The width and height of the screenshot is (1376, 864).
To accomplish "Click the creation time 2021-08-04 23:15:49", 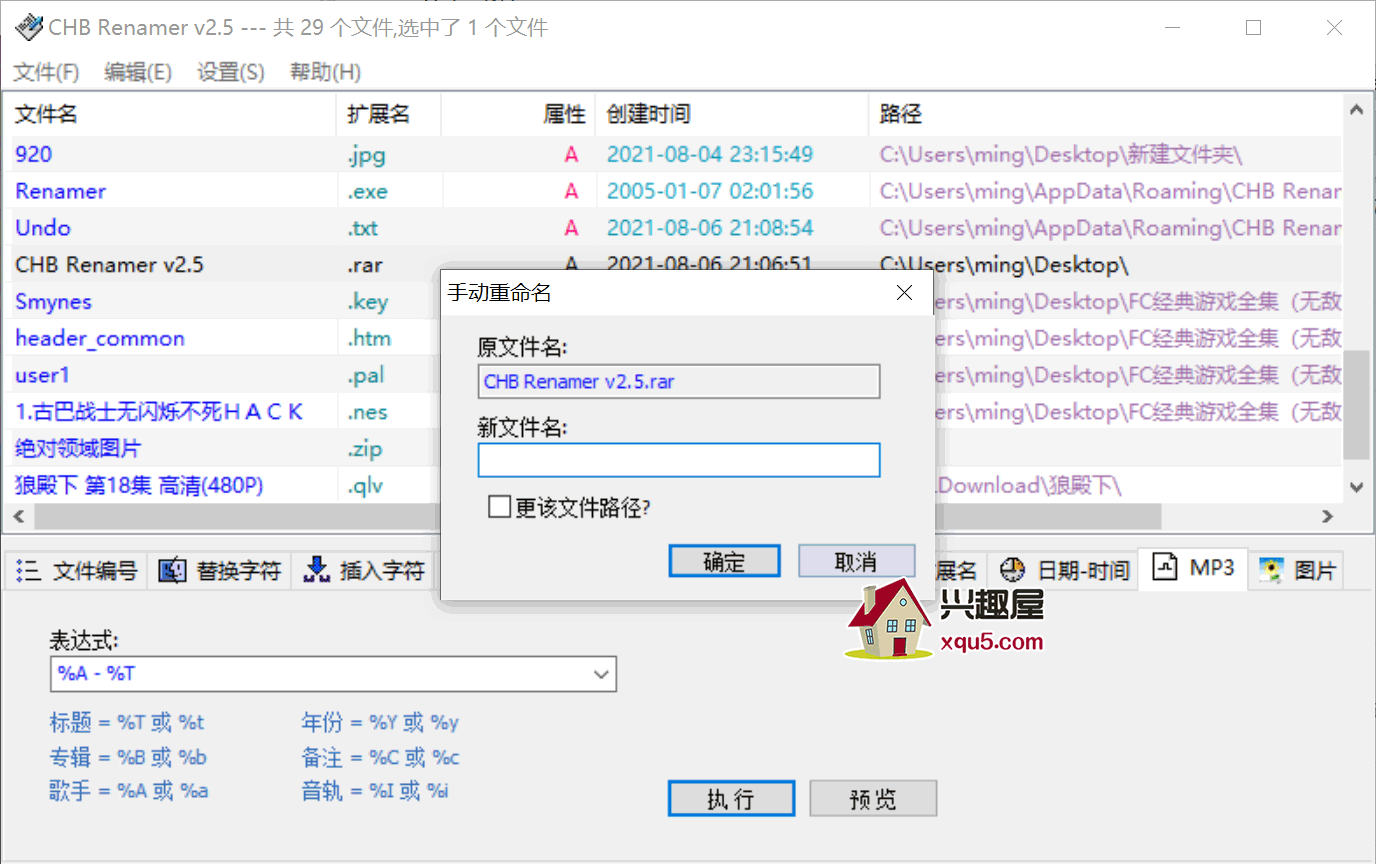I will click(709, 155).
